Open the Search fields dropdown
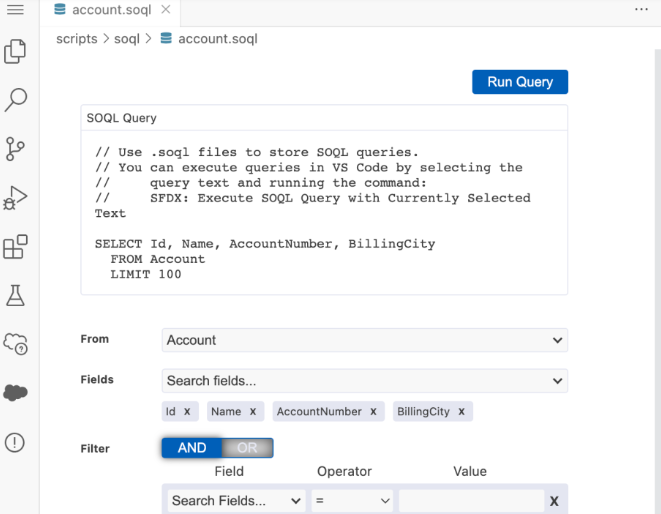661x514 pixels. click(x=364, y=380)
